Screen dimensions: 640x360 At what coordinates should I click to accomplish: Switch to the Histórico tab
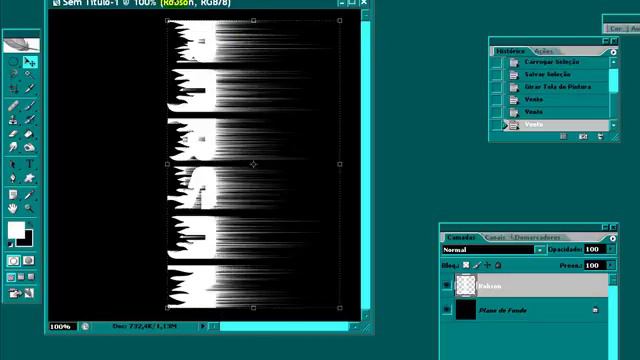tap(510, 51)
